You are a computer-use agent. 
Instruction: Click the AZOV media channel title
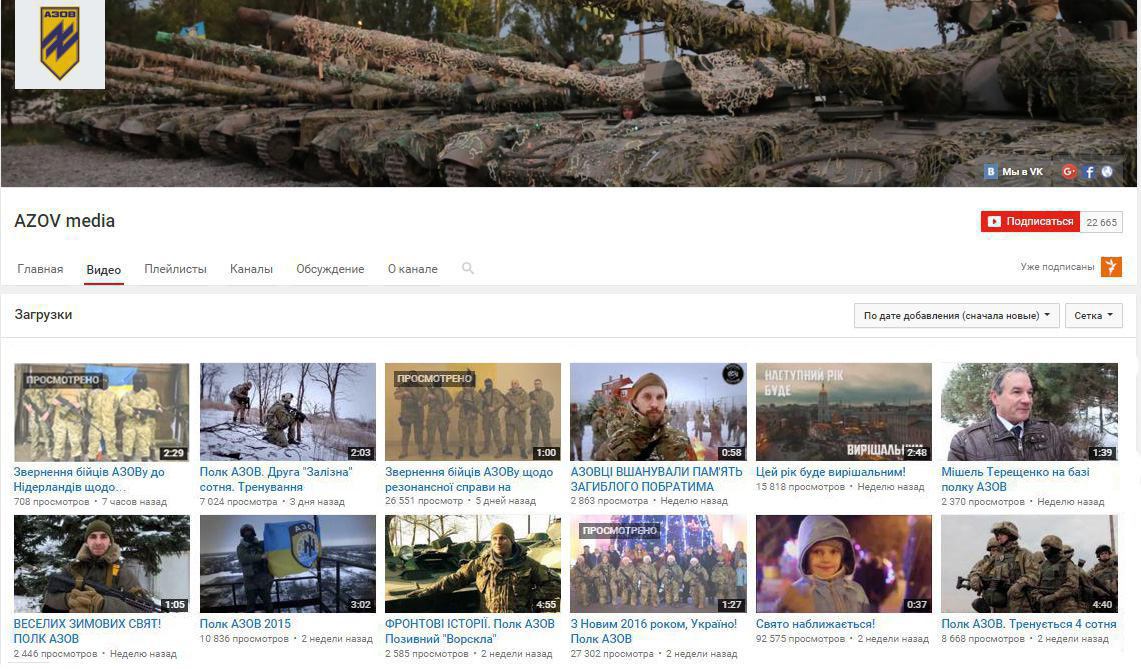[x=65, y=221]
